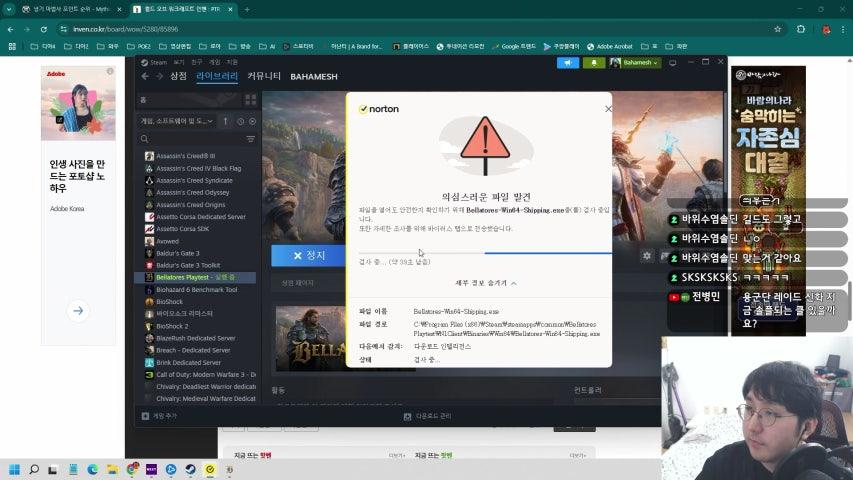This screenshot has width=853, height=480.
Task: Open the Steam view (보기) menu
Action: tap(179, 63)
